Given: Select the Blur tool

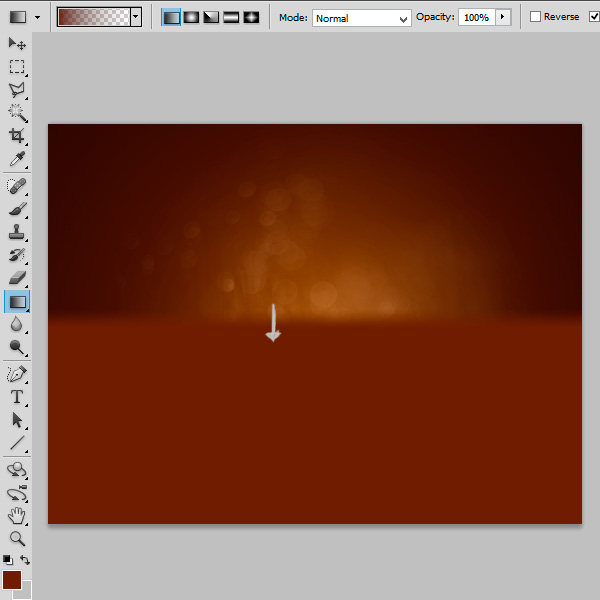Looking at the screenshot, I should 17,324.
